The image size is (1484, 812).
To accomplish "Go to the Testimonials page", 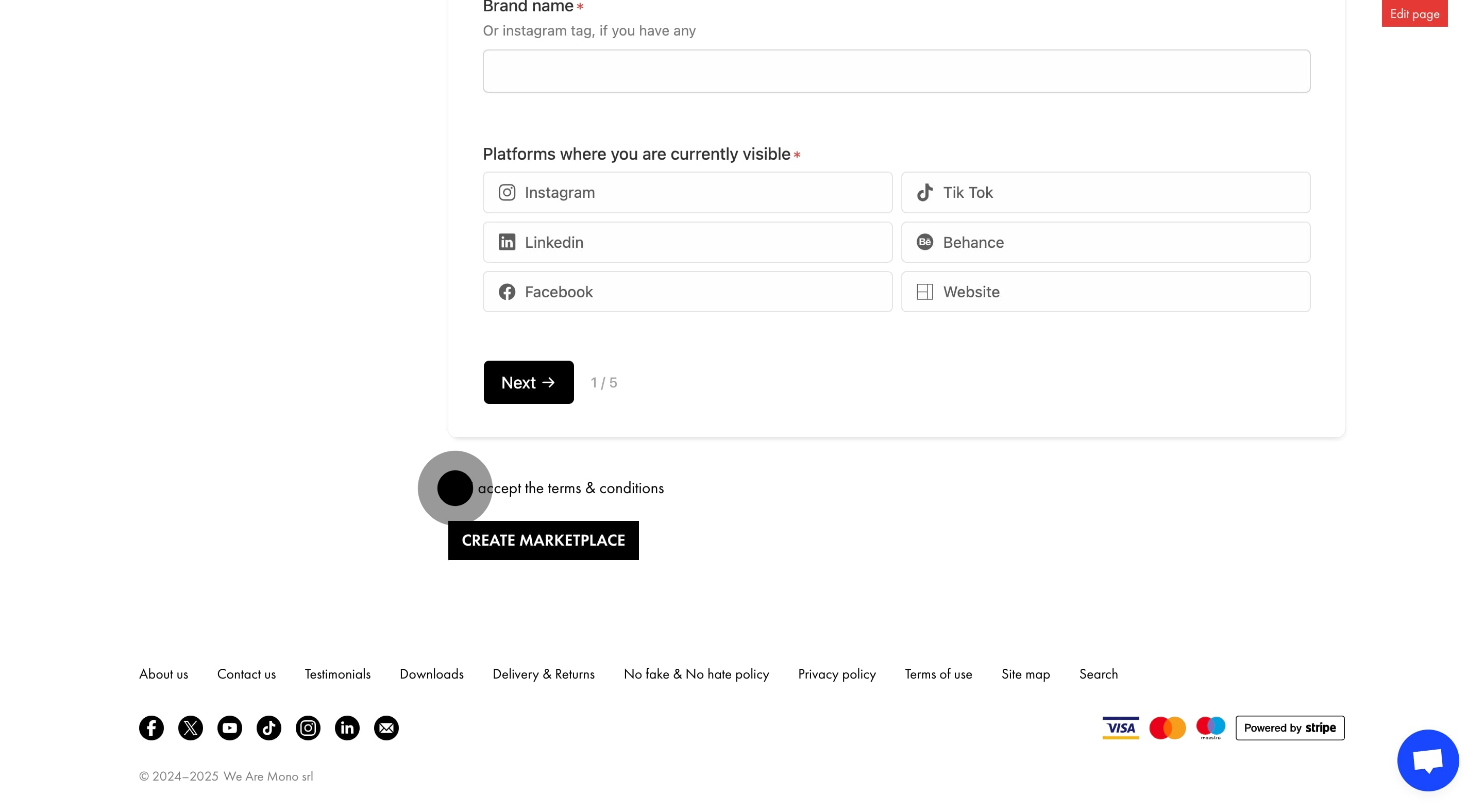I will pyautogui.click(x=338, y=674).
